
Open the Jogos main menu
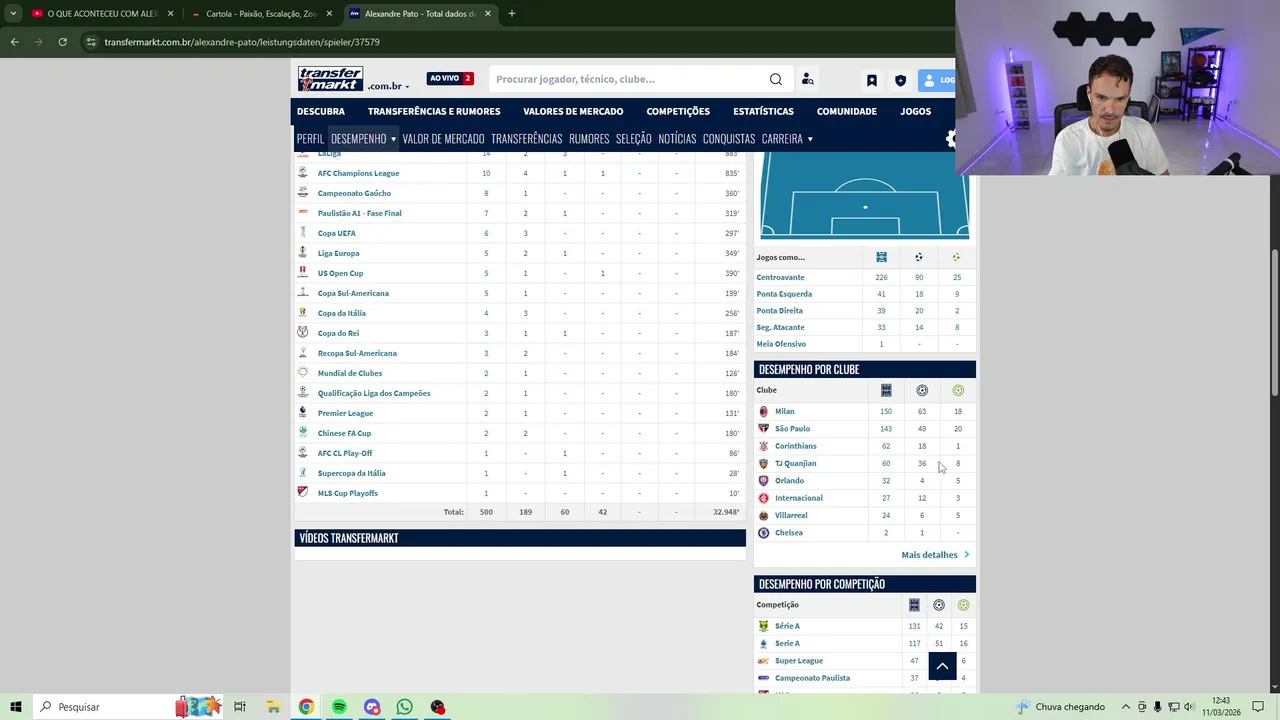[x=915, y=111]
